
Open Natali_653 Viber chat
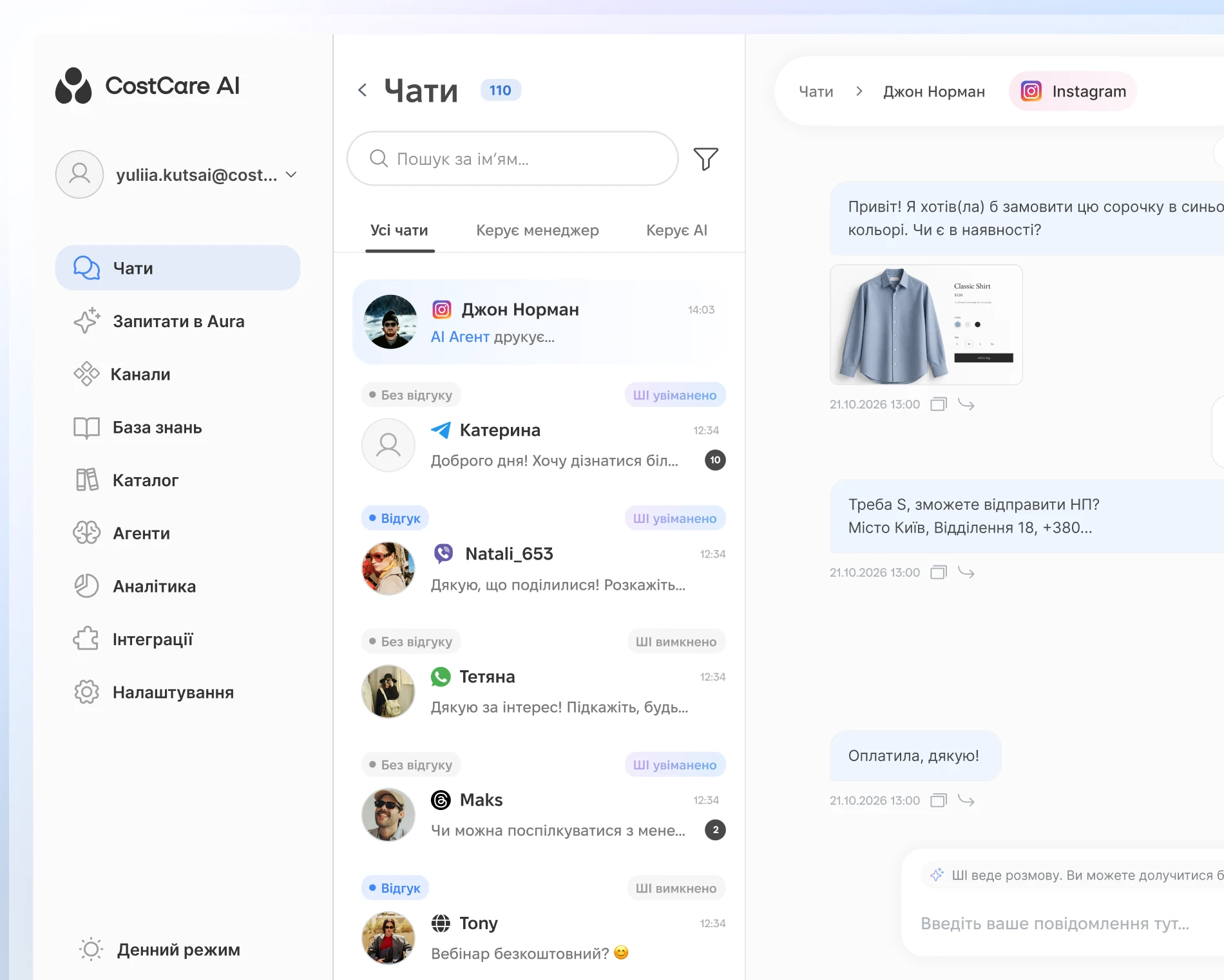coord(544,569)
